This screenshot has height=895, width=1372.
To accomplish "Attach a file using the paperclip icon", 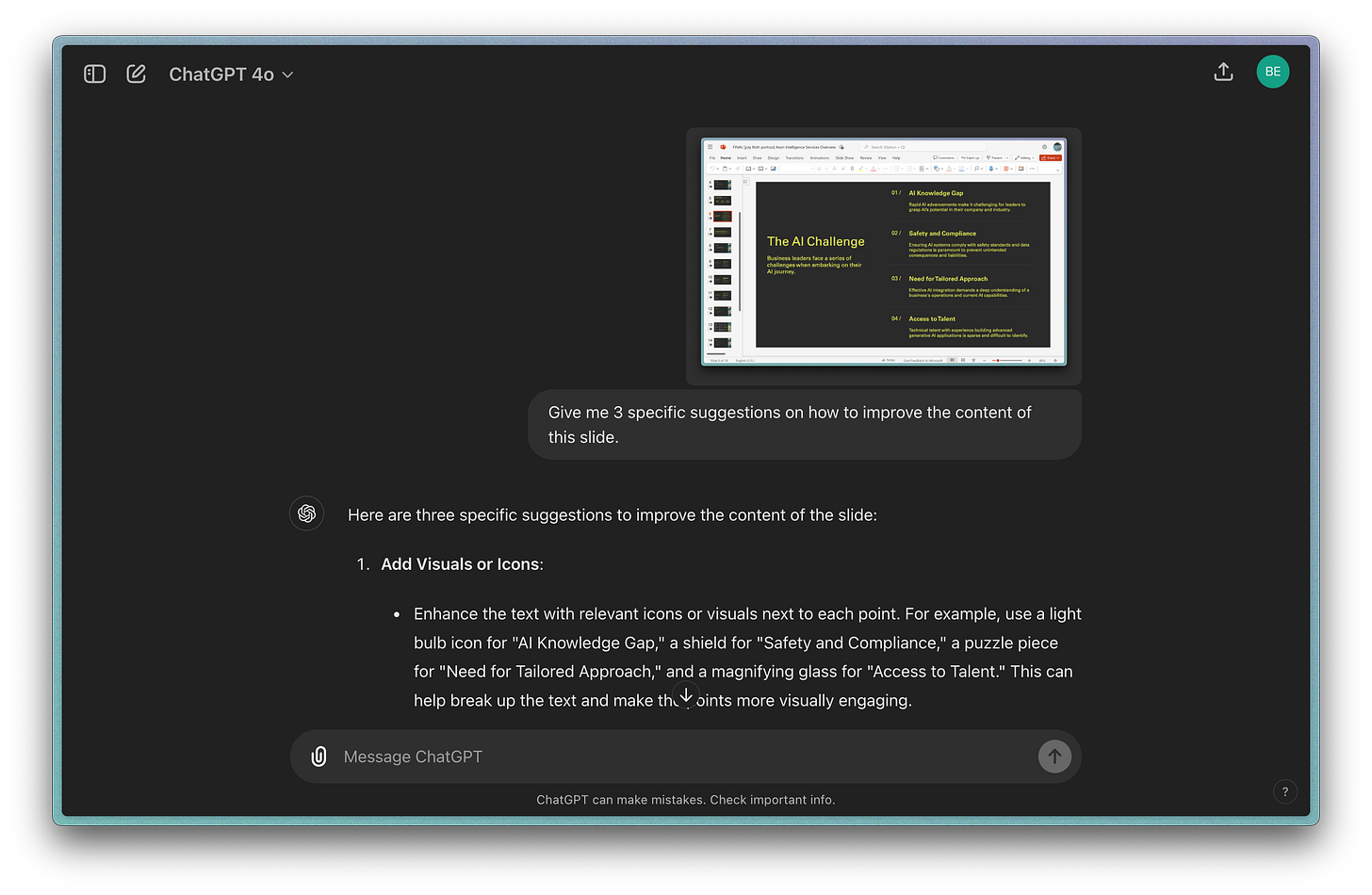I will (319, 757).
